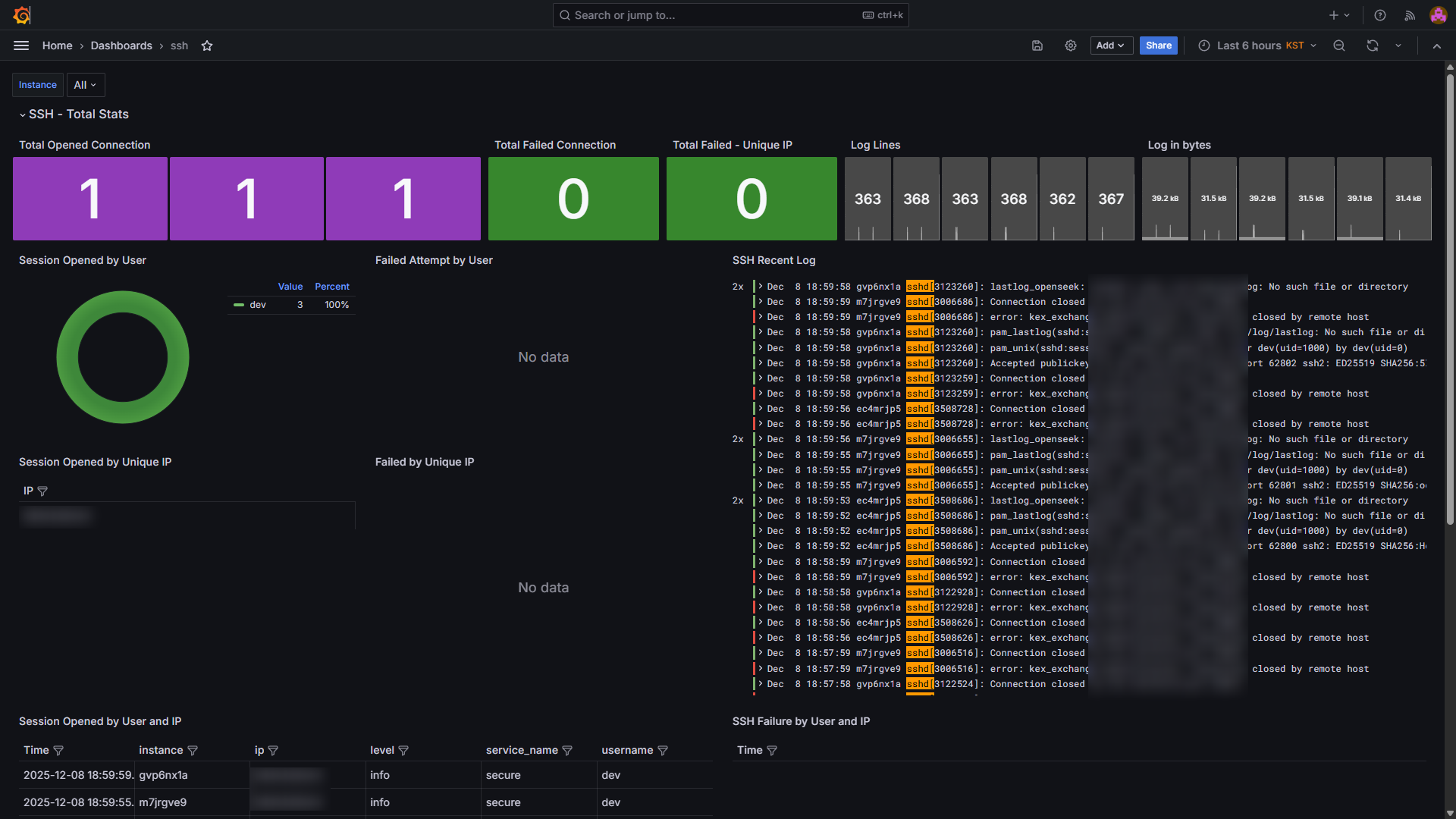The height and width of the screenshot is (819, 1456).
Task: Go to Home breadcrumb
Action: [x=58, y=45]
